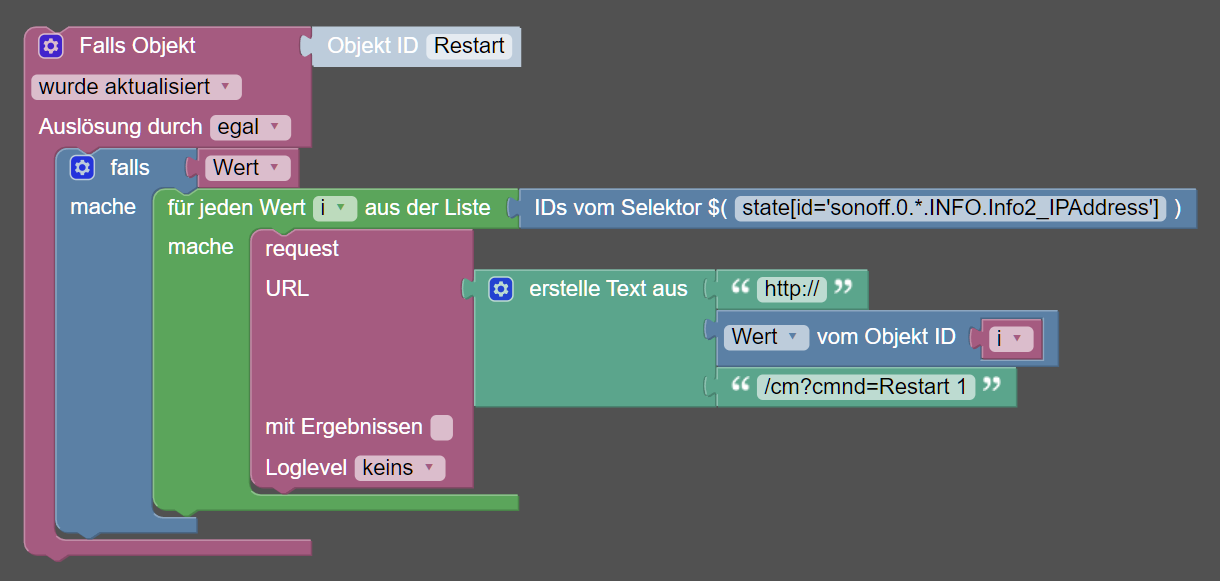1220x581 pixels.
Task: Toggle the mit Ergebnissen checkbox
Action: (x=441, y=428)
